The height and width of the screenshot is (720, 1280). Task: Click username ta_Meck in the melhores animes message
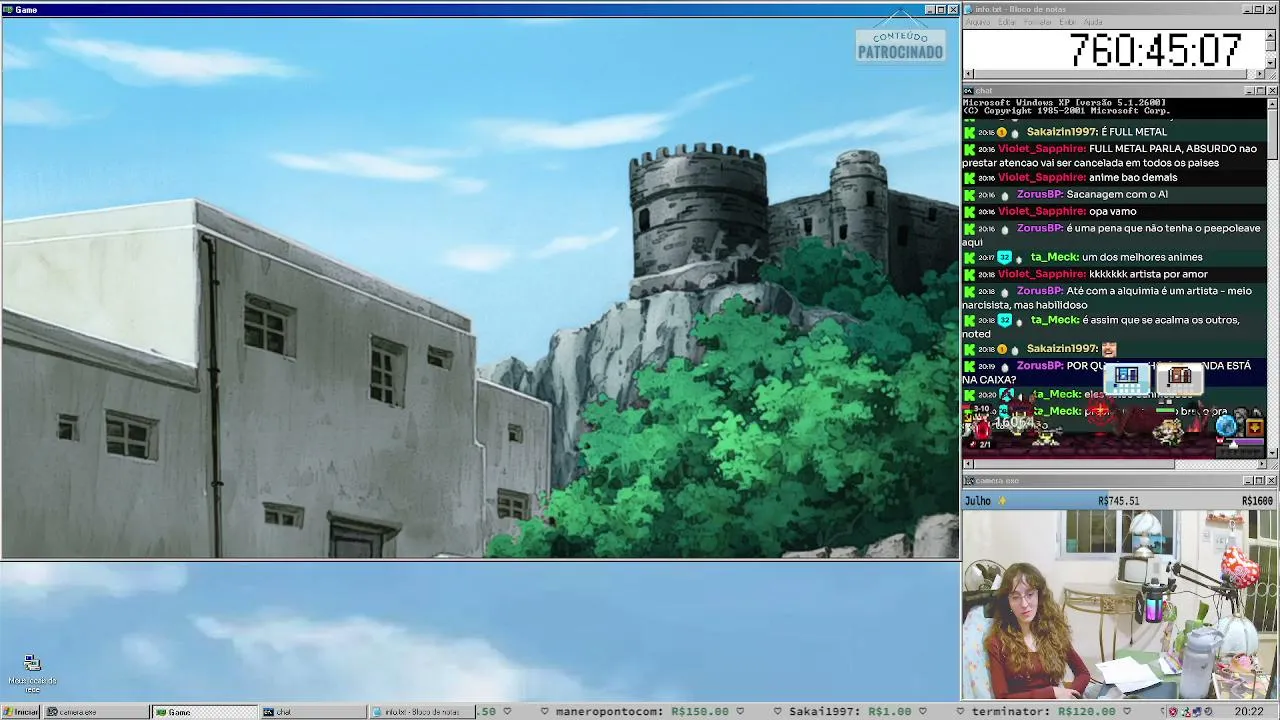(x=1055, y=258)
